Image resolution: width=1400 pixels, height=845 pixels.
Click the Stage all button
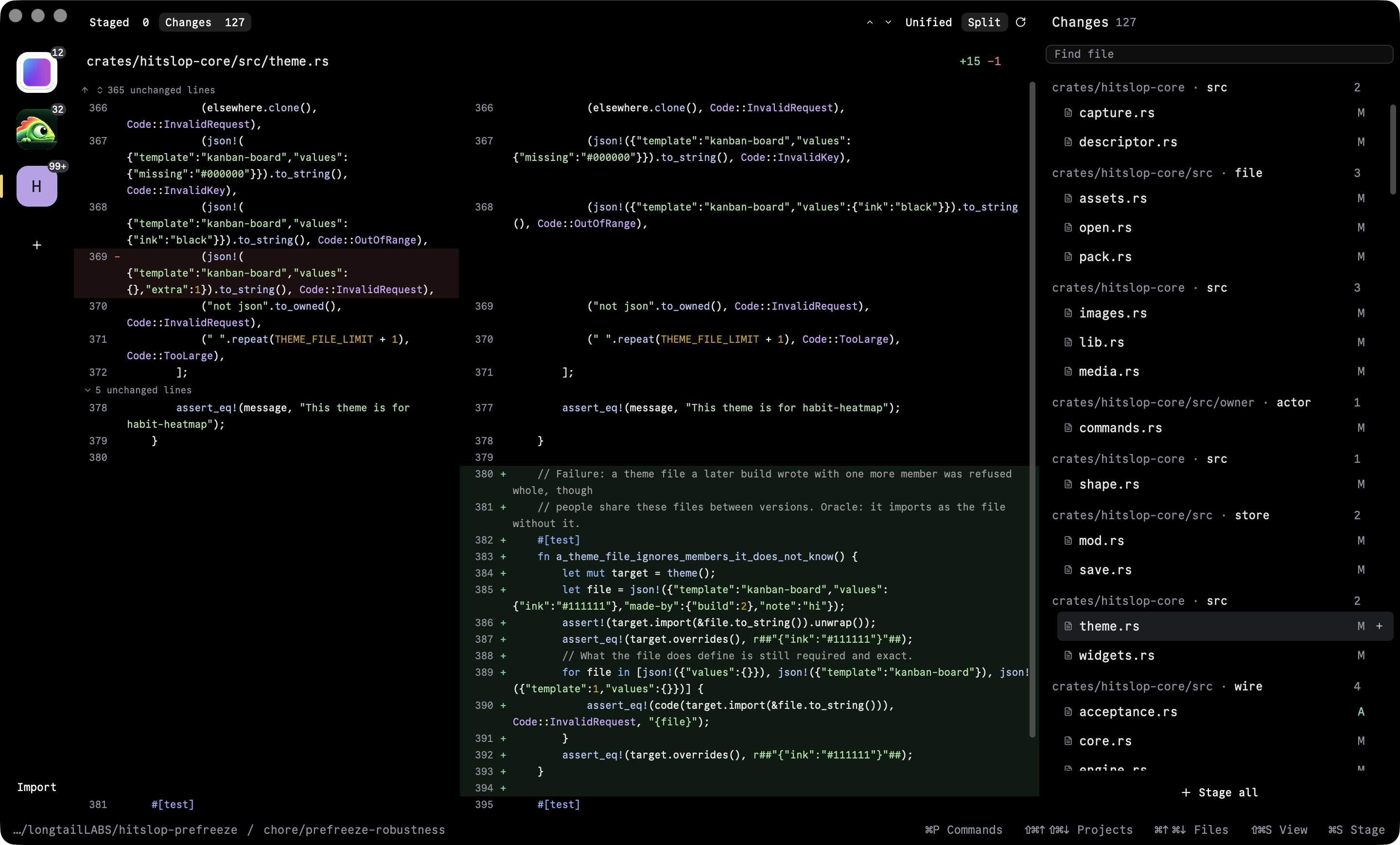pos(1220,792)
